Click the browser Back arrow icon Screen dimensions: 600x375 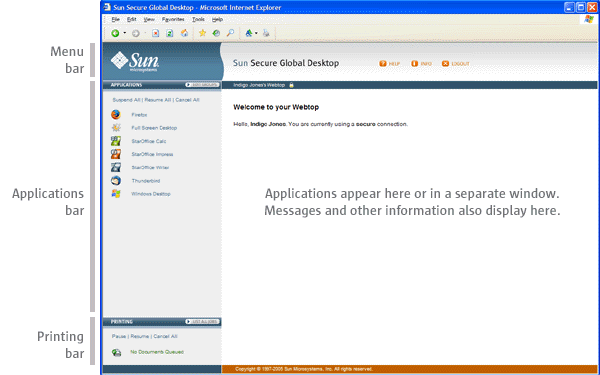115,33
